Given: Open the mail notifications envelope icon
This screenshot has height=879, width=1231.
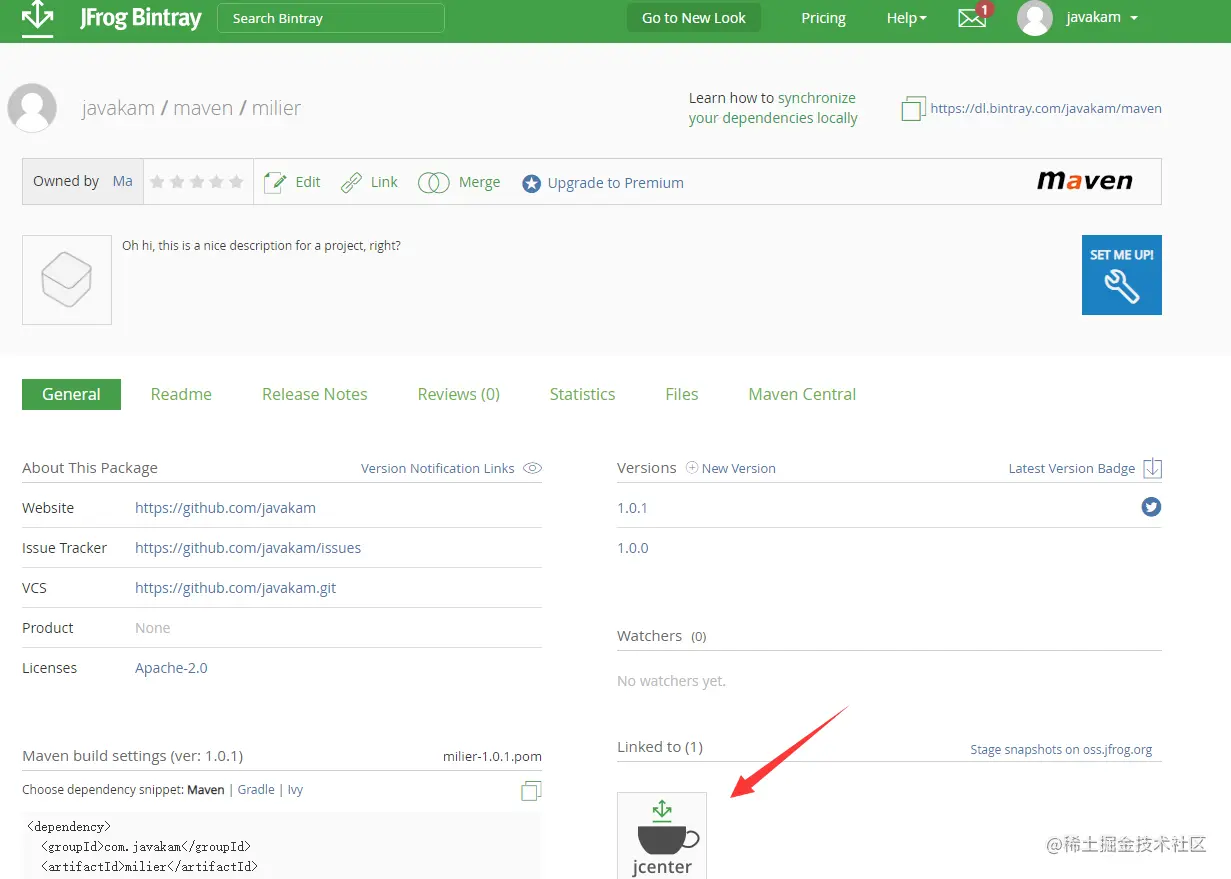Looking at the screenshot, I should 972,18.
